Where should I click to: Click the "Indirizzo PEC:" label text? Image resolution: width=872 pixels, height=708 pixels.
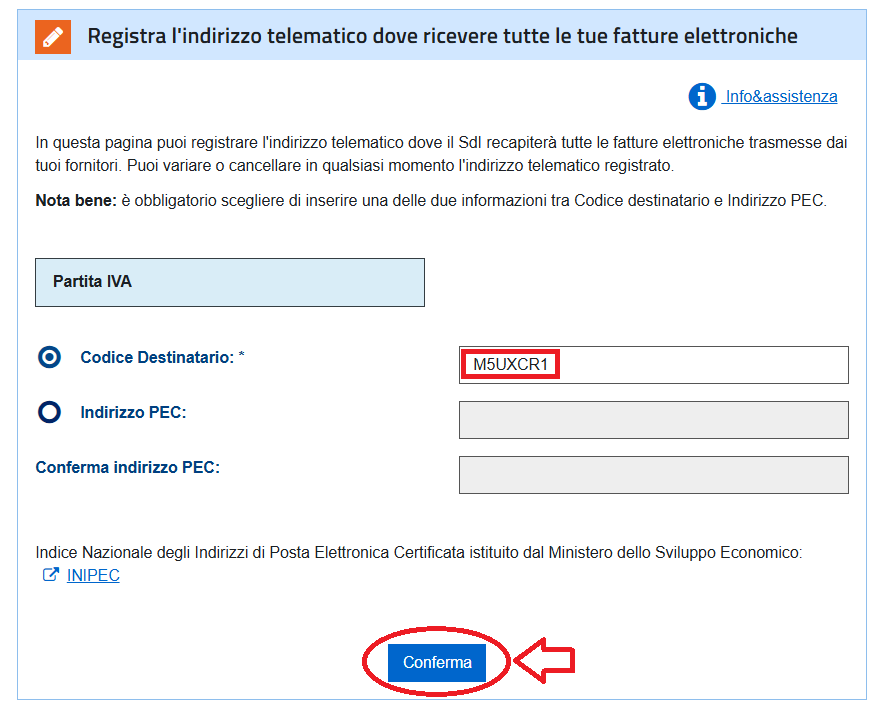pyautogui.click(x=133, y=412)
